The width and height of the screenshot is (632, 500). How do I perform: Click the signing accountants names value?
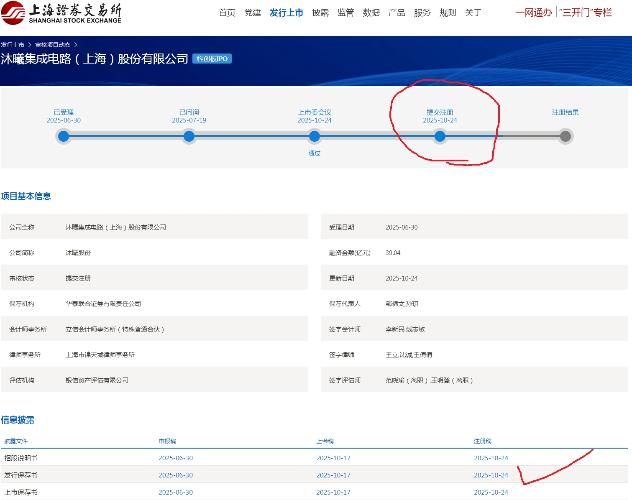pos(405,329)
